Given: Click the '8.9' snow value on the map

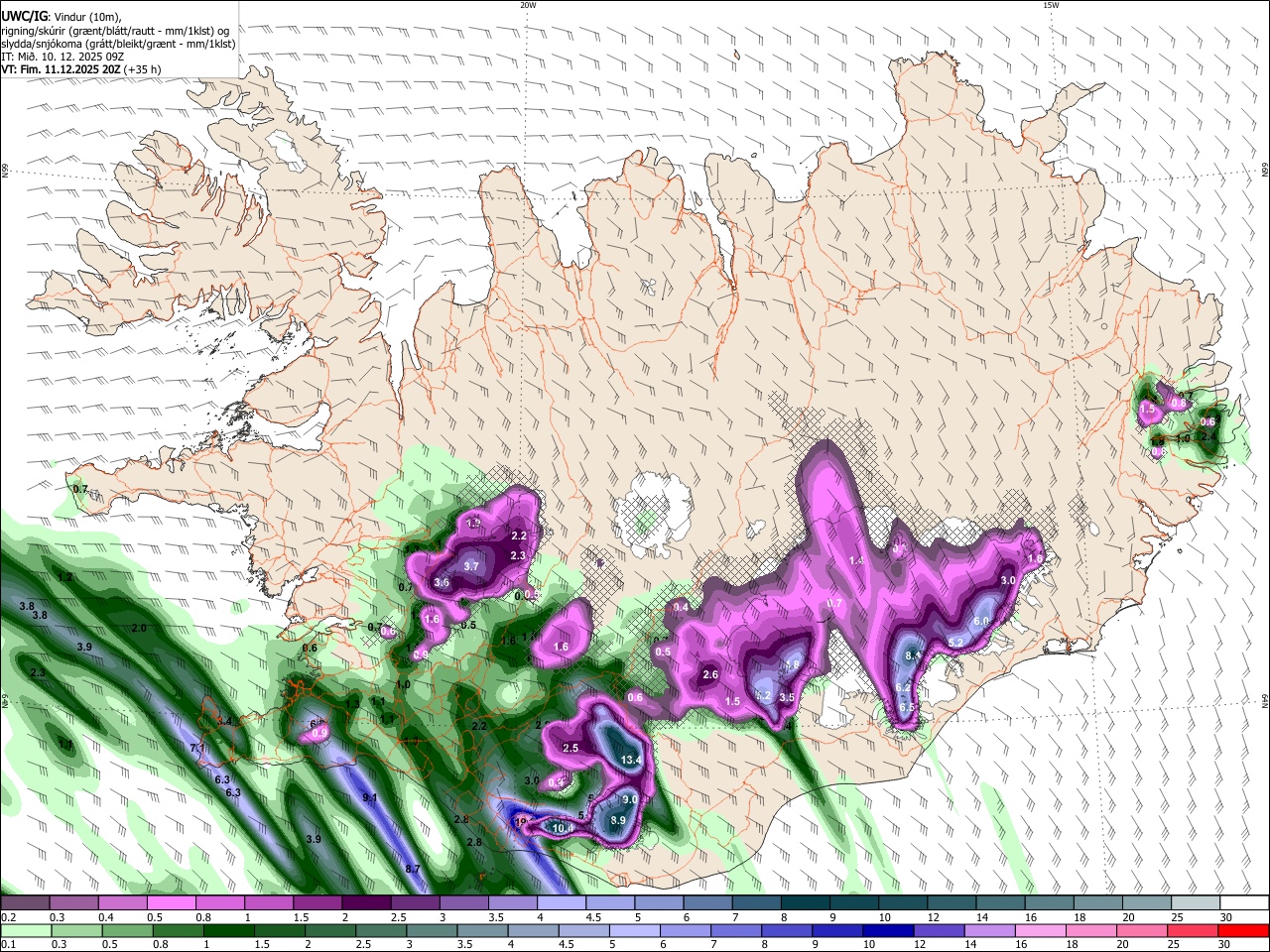Looking at the screenshot, I should click(x=617, y=820).
